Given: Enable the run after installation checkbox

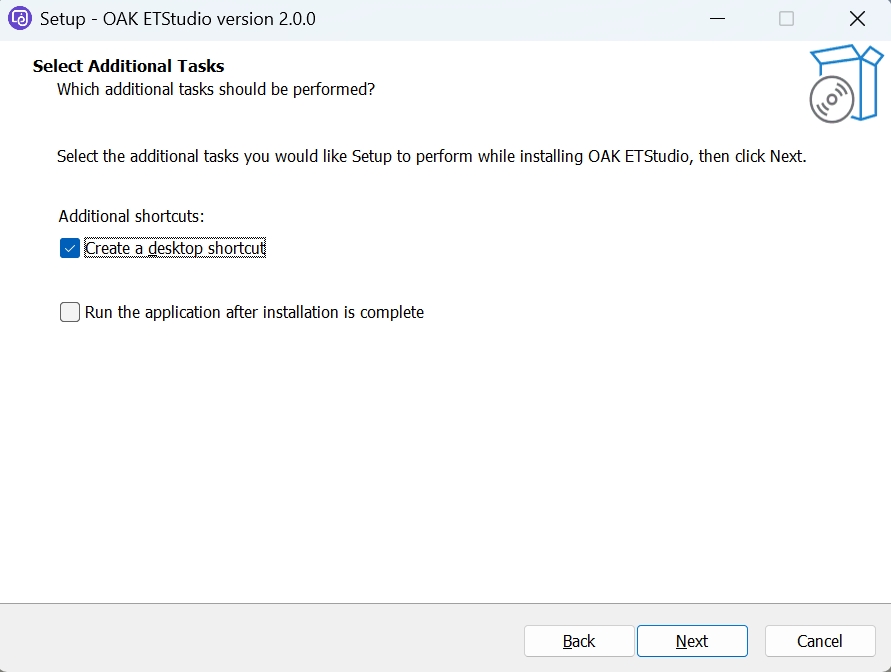Looking at the screenshot, I should pyautogui.click(x=70, y=312).
